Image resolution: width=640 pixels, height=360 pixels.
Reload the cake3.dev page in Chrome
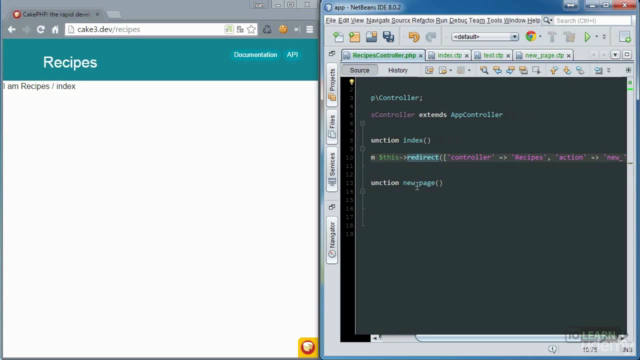40,29
